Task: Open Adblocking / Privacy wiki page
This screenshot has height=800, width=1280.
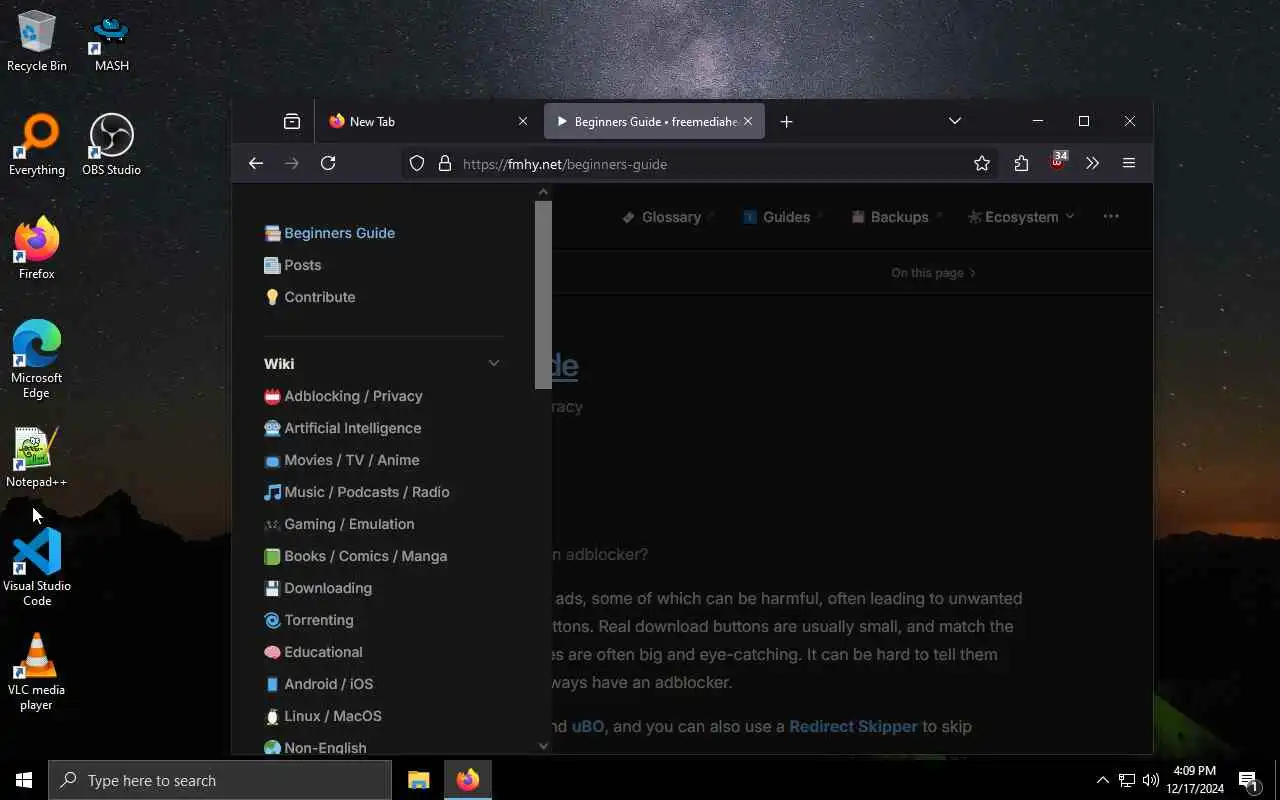Action: point(343,396)
